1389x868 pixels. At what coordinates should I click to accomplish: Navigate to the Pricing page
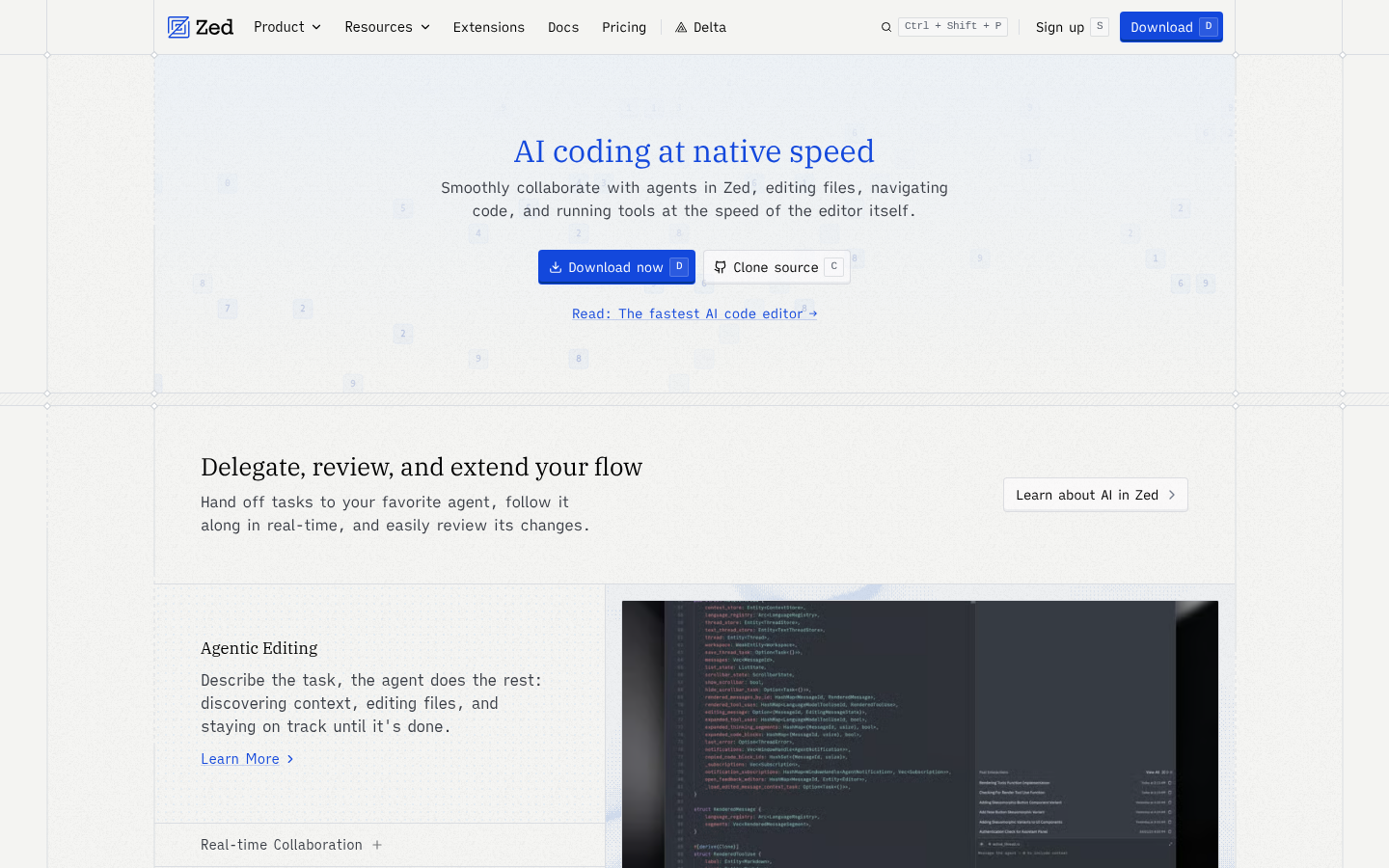point(624,27)
